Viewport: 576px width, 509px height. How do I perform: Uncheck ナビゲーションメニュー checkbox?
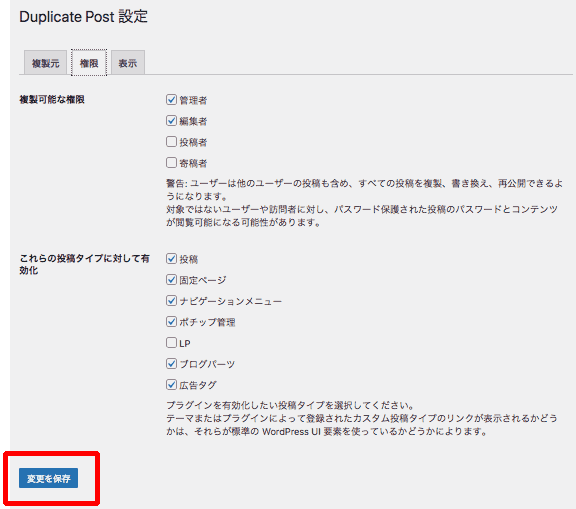171,300
